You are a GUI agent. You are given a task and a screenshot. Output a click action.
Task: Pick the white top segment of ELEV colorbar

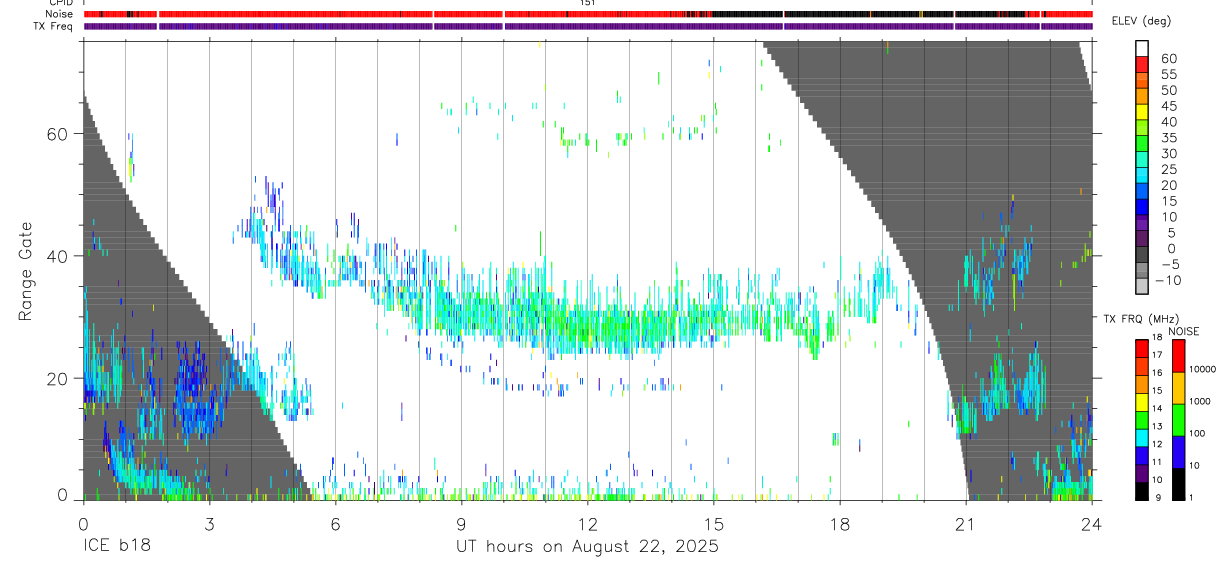(1142, 48)
